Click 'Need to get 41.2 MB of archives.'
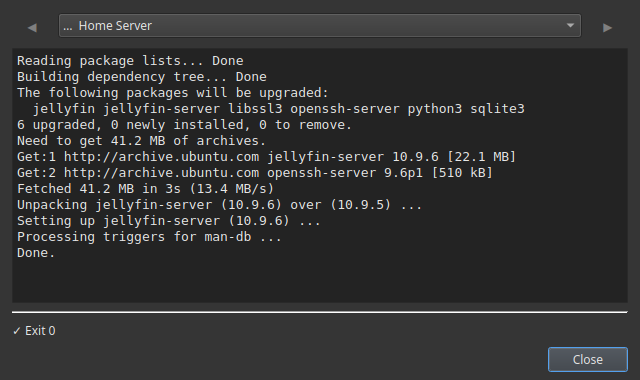The width and height of the screenshot is (640, 380). coord(141,141)
